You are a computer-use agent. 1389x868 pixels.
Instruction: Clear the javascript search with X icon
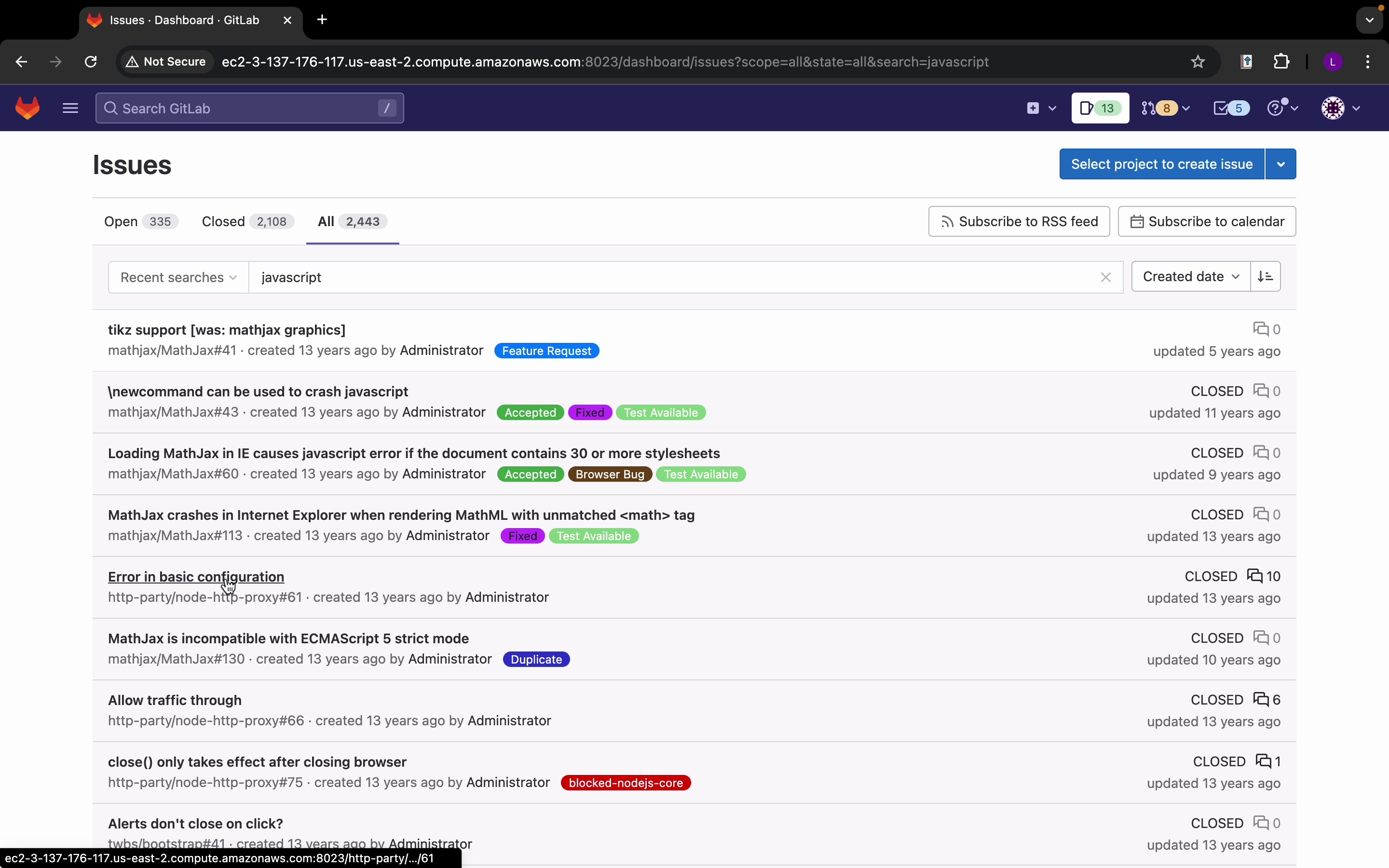pos(1105,278)
